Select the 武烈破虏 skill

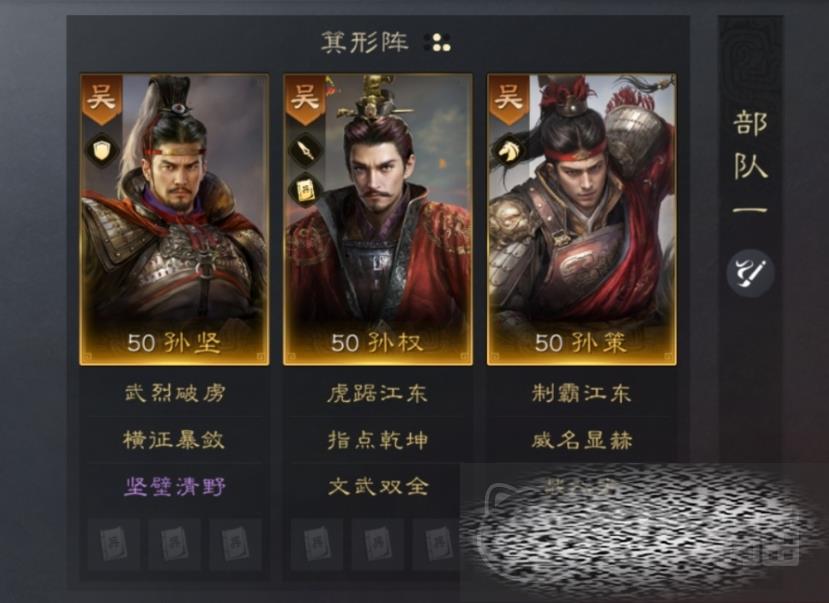pos(174,393)
